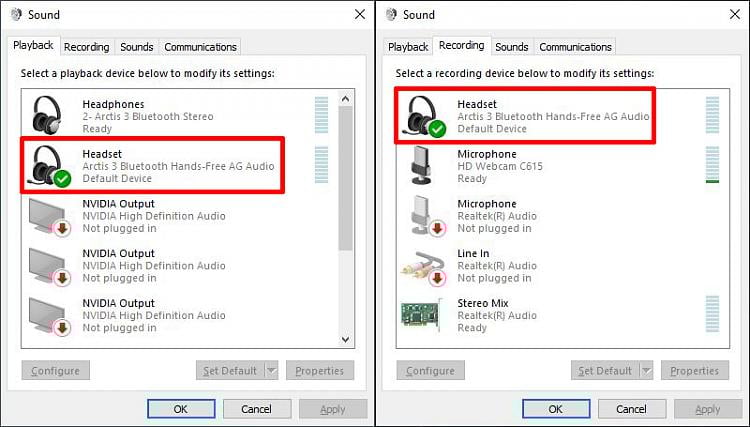Click the first NVIDIA Output monitor icon
The image size is (750, 427).
(x=49, y=218)
